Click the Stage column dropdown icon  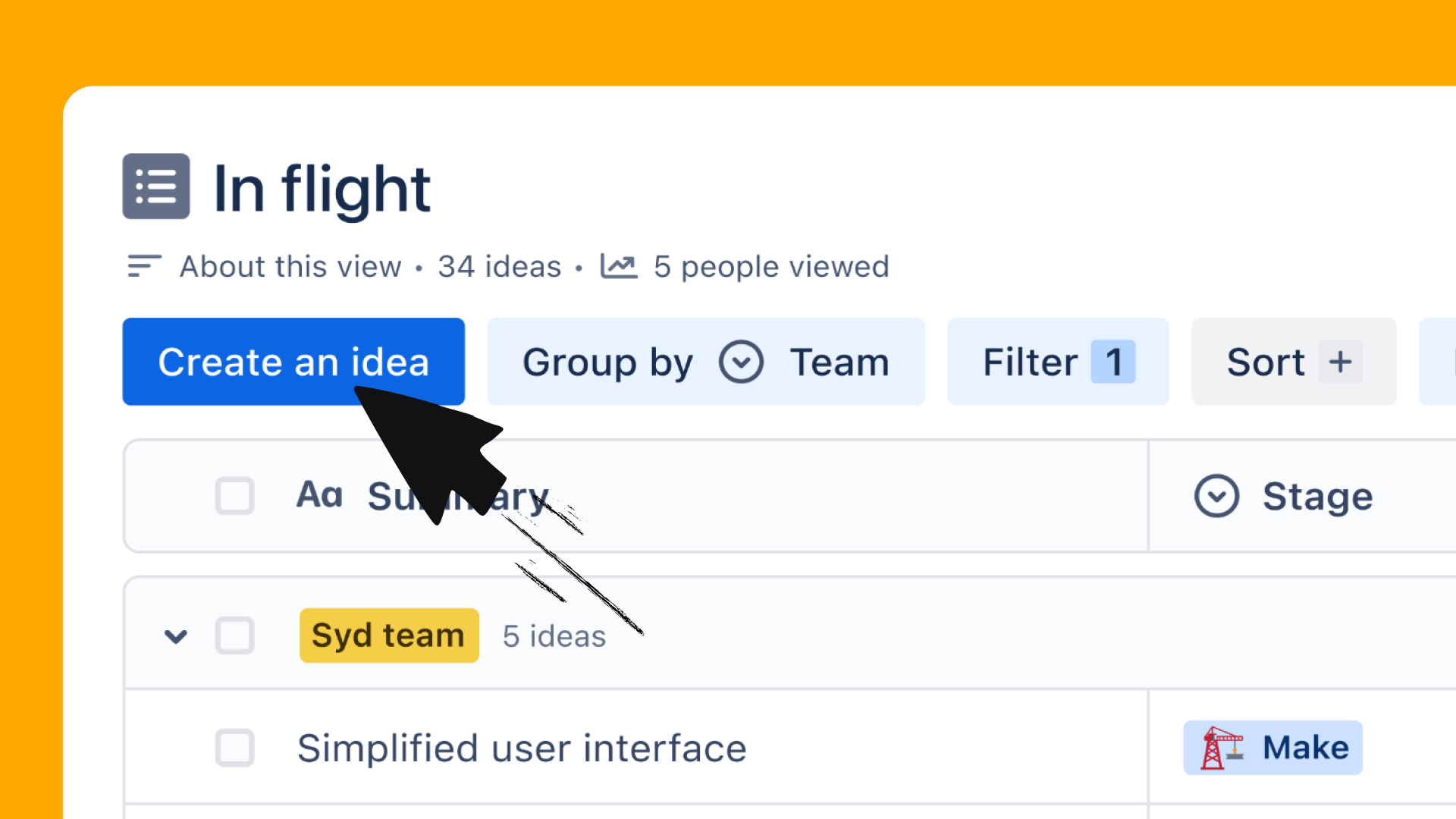click(1216, 497)
